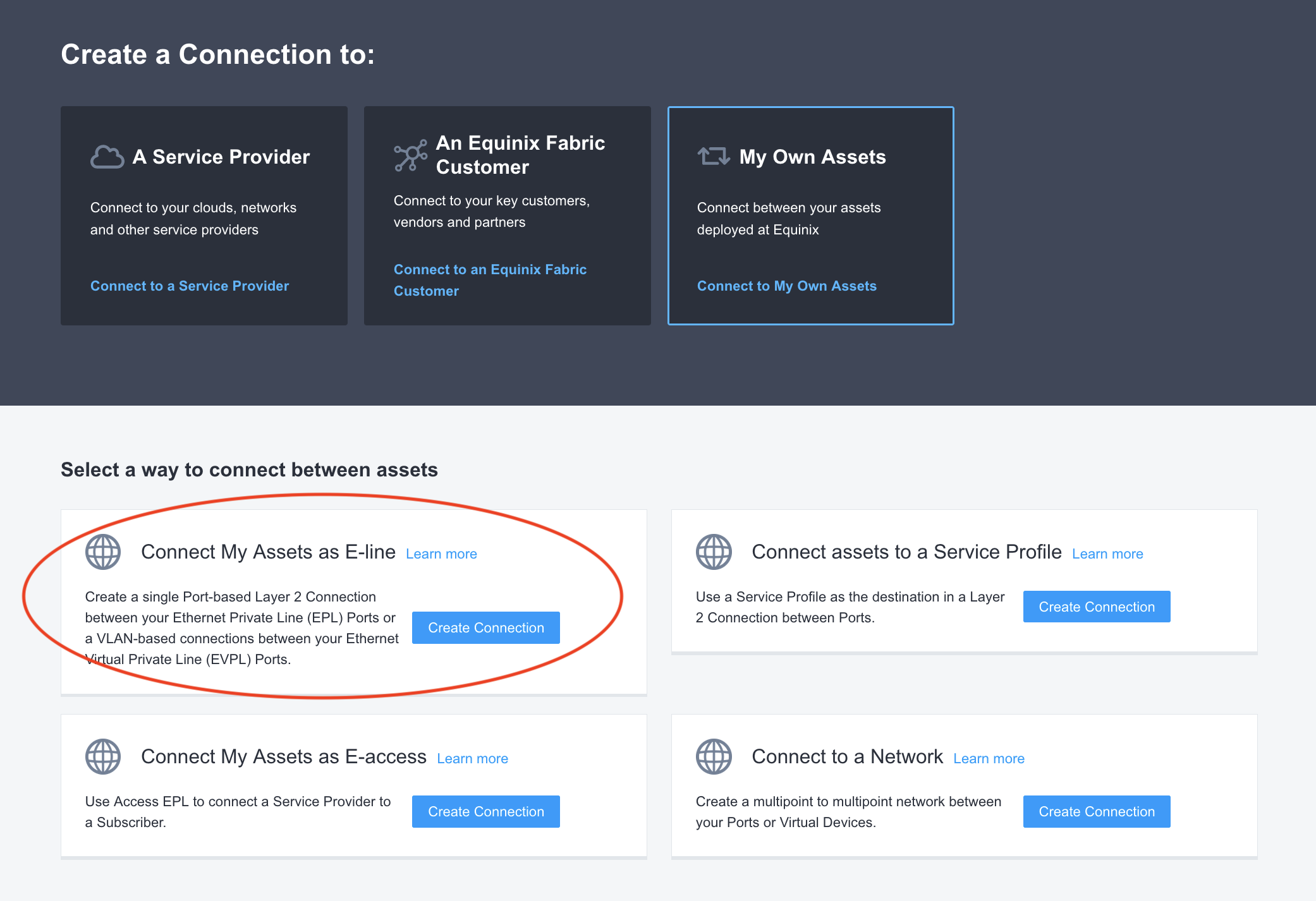Image resolution: width=1316 pixels, height=901 pixels.
Task: Click 'Select a way to connect between assets' heading
Action: click(x=249, y=469)
